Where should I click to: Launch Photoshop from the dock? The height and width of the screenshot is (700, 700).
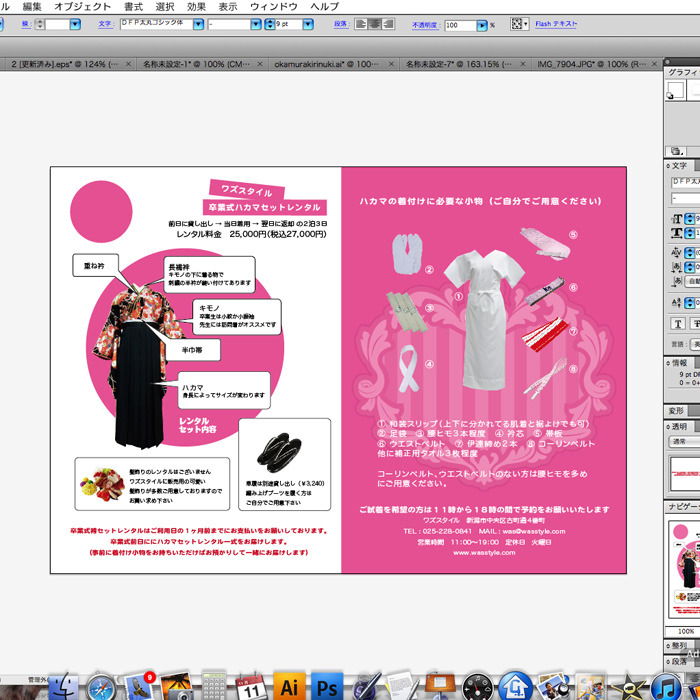326,687
